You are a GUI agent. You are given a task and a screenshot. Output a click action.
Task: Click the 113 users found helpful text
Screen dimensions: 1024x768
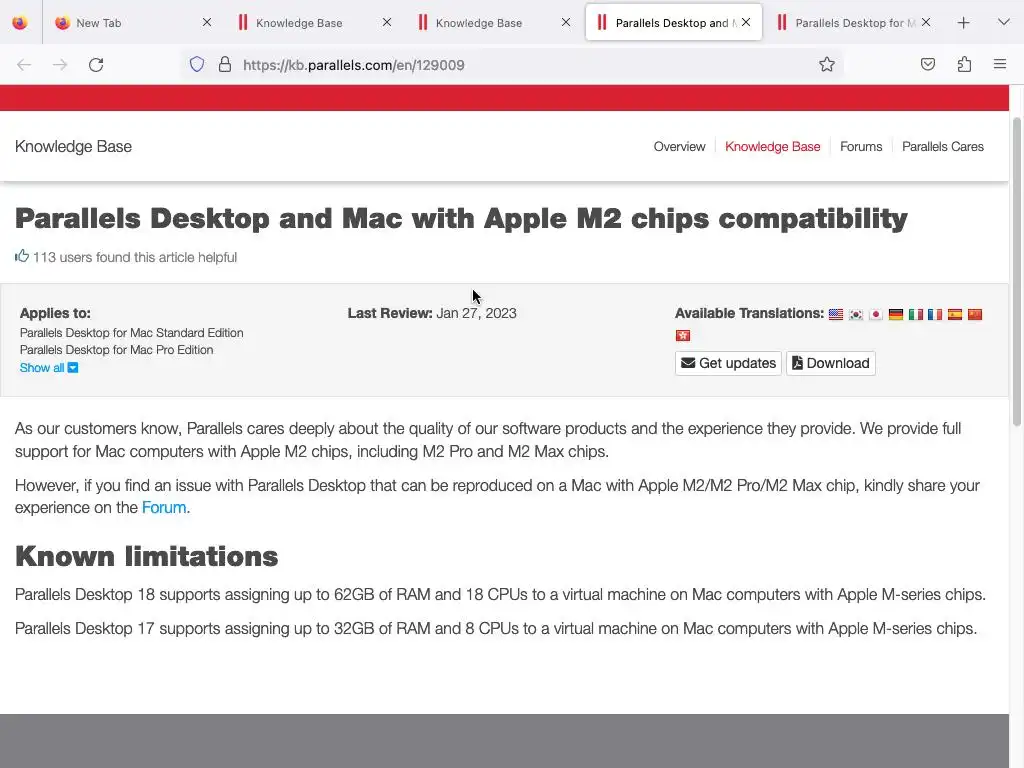coord(135,257)
